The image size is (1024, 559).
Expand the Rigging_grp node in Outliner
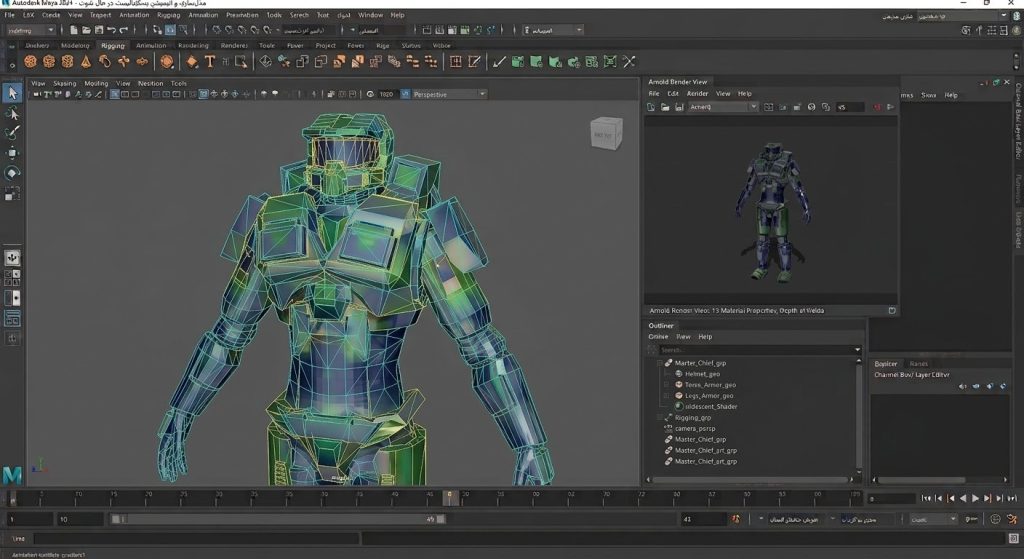coord(660,418)
